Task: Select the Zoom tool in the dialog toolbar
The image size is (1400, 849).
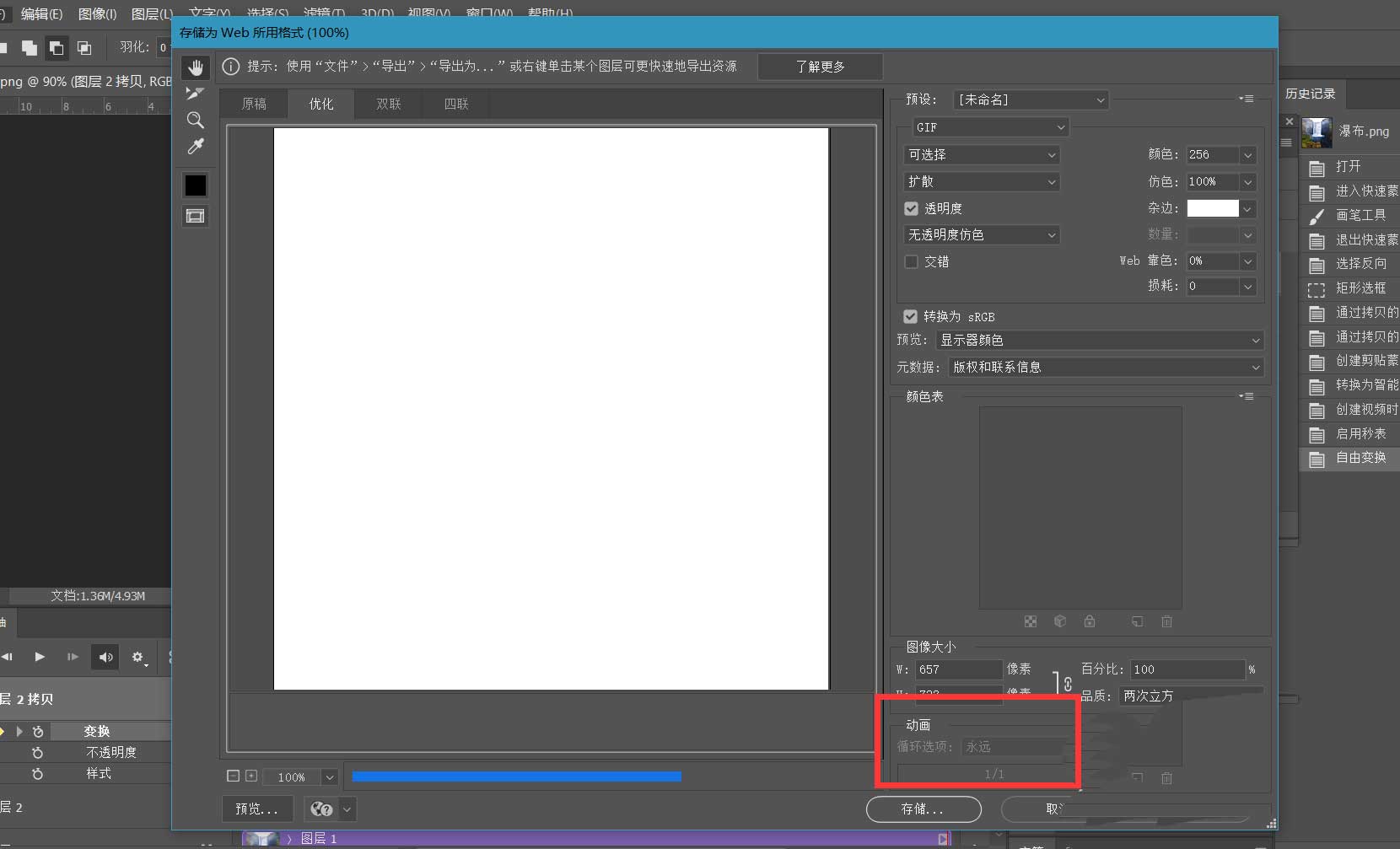Action: click(196, 121)
